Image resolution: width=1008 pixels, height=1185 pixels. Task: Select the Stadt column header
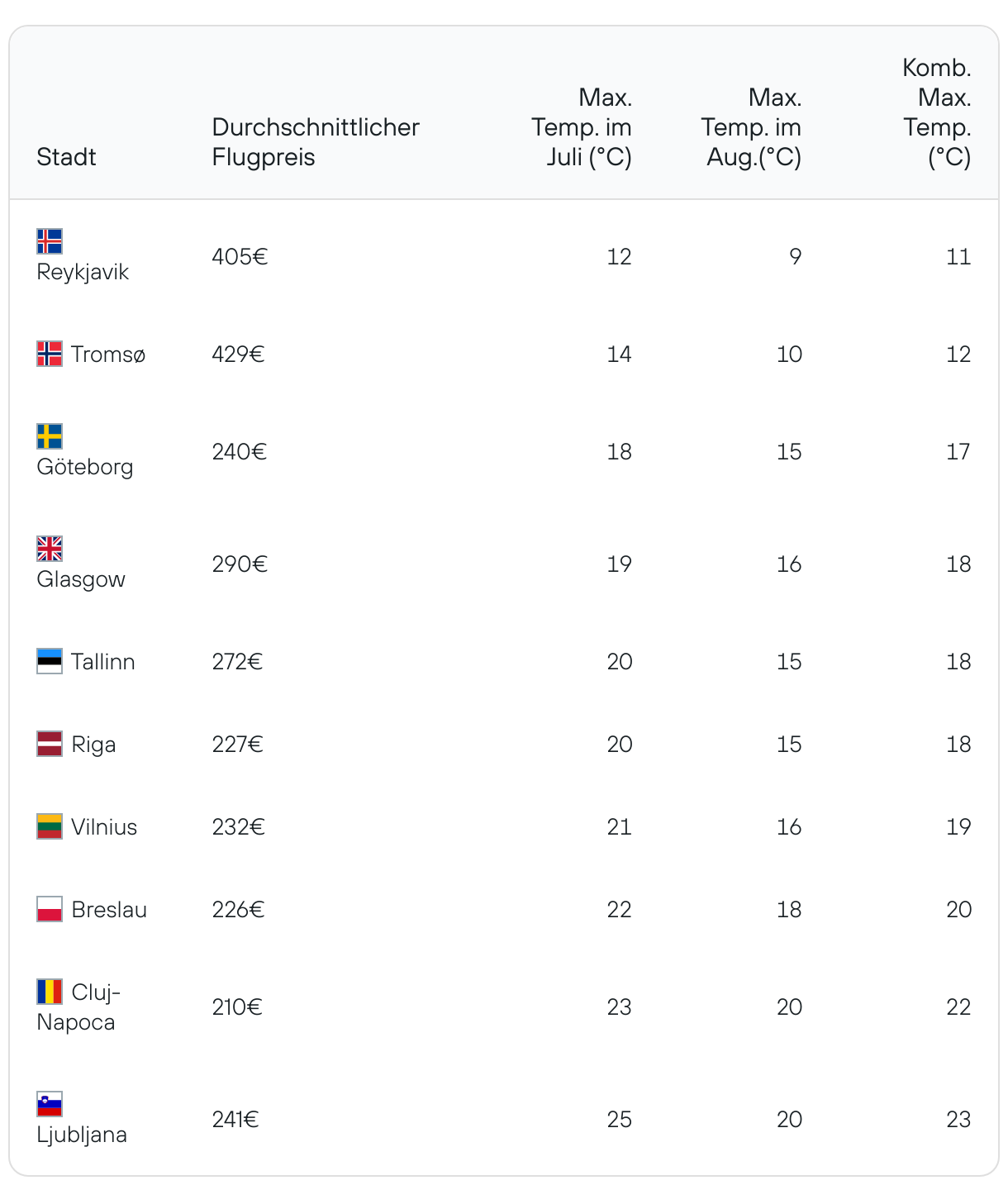[66, 157]
